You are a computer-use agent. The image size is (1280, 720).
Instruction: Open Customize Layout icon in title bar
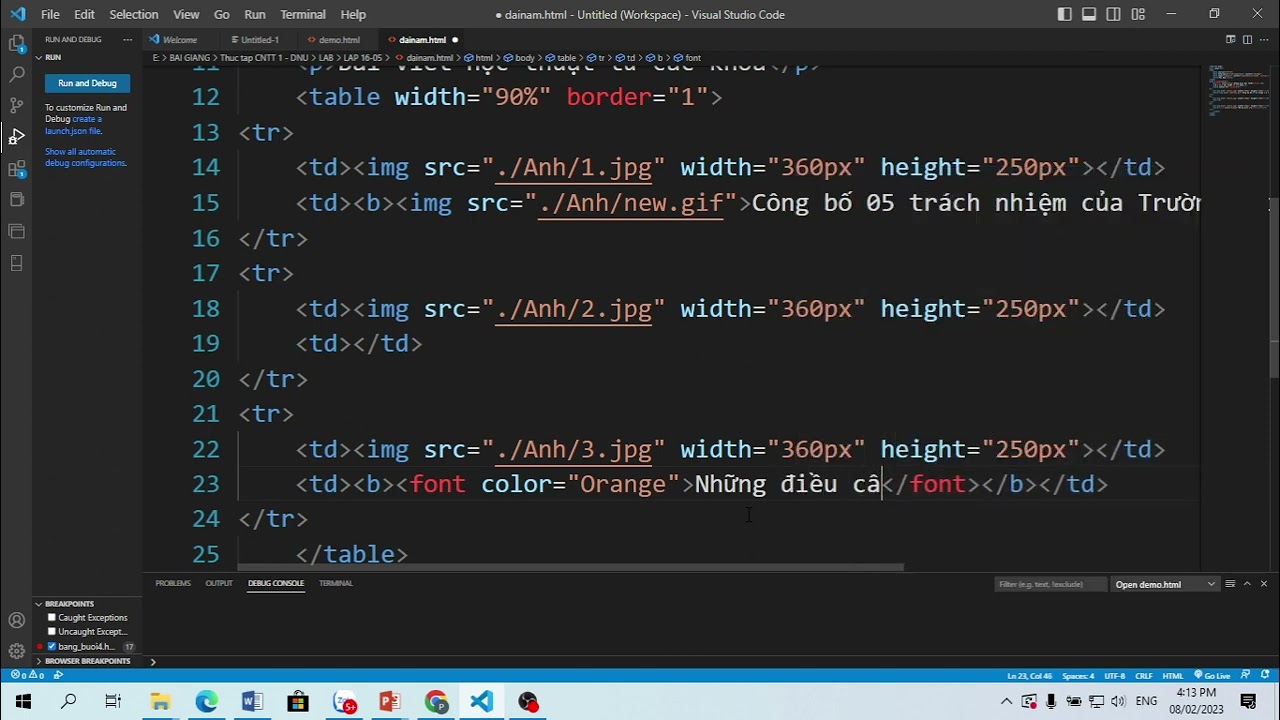(x=1138, y=14)
